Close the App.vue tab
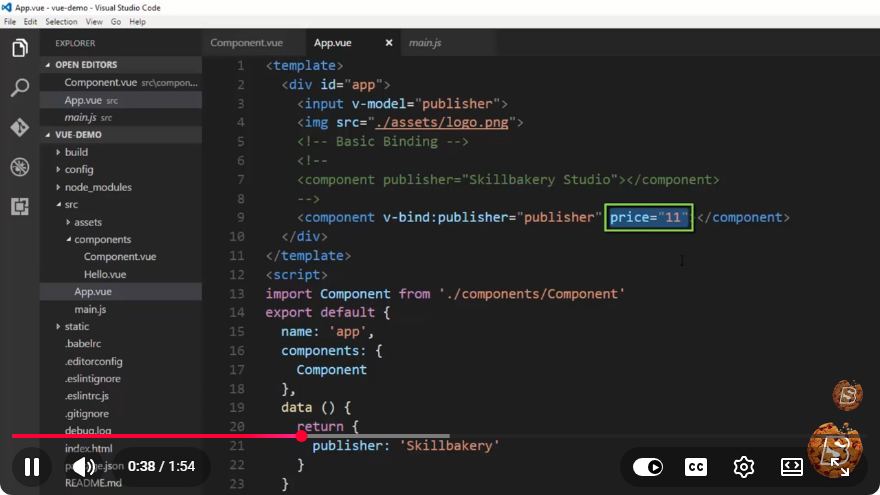This screenshot has height=495, width=880. [x=388, y=43]
